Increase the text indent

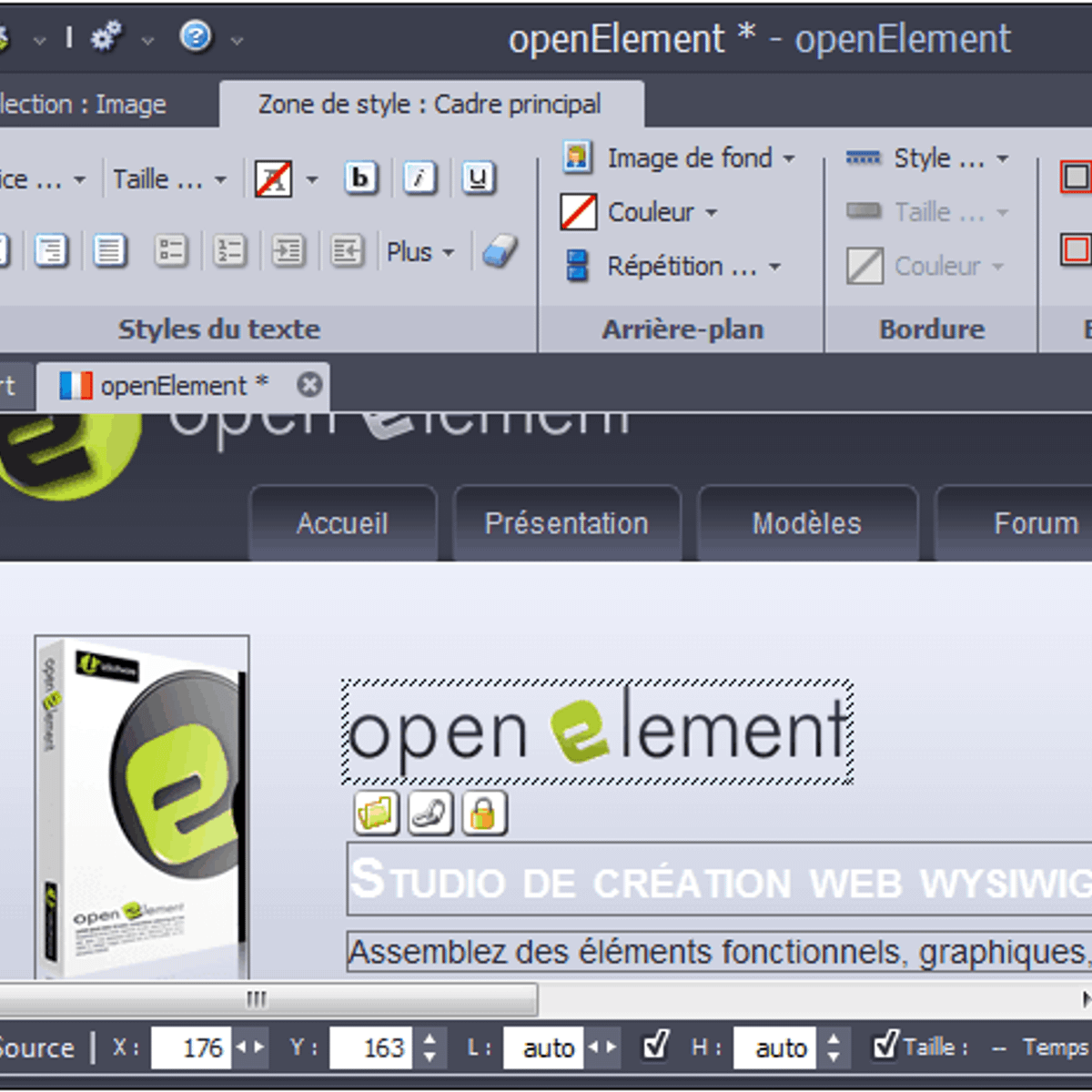[288, 250]
